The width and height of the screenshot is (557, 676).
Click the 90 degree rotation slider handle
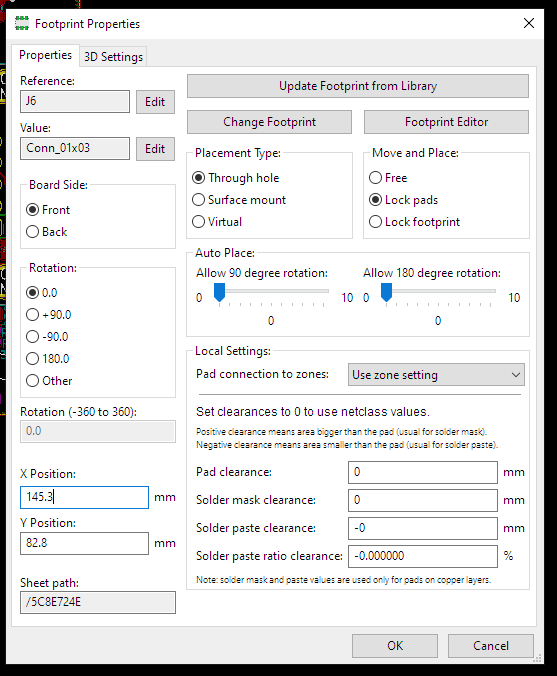[x=219, y=293]
